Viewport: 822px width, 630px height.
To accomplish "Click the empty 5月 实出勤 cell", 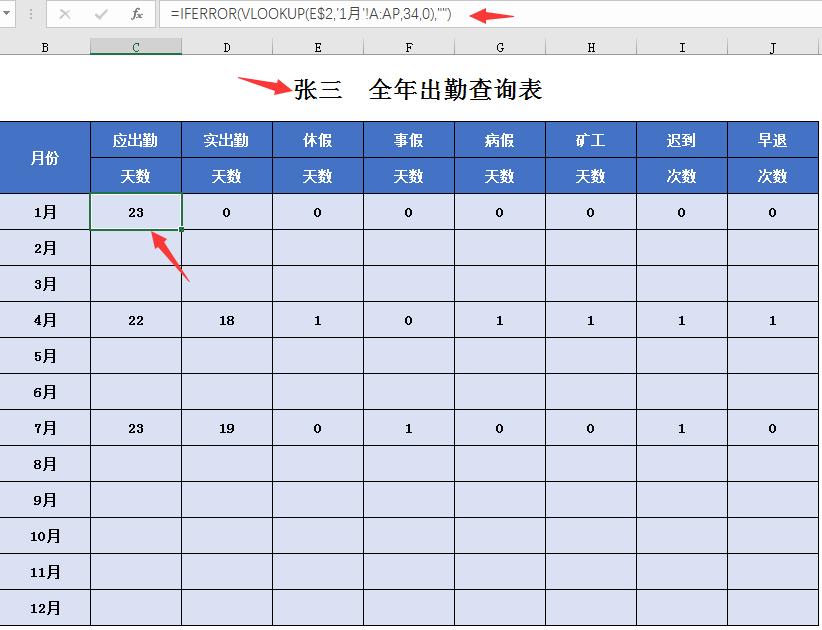I will [x=226, y=355].
